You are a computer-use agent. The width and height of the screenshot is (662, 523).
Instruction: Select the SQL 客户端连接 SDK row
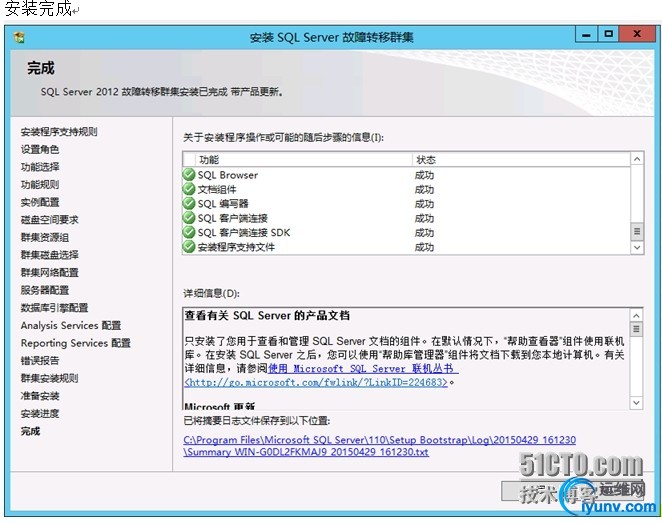point(406,233)
